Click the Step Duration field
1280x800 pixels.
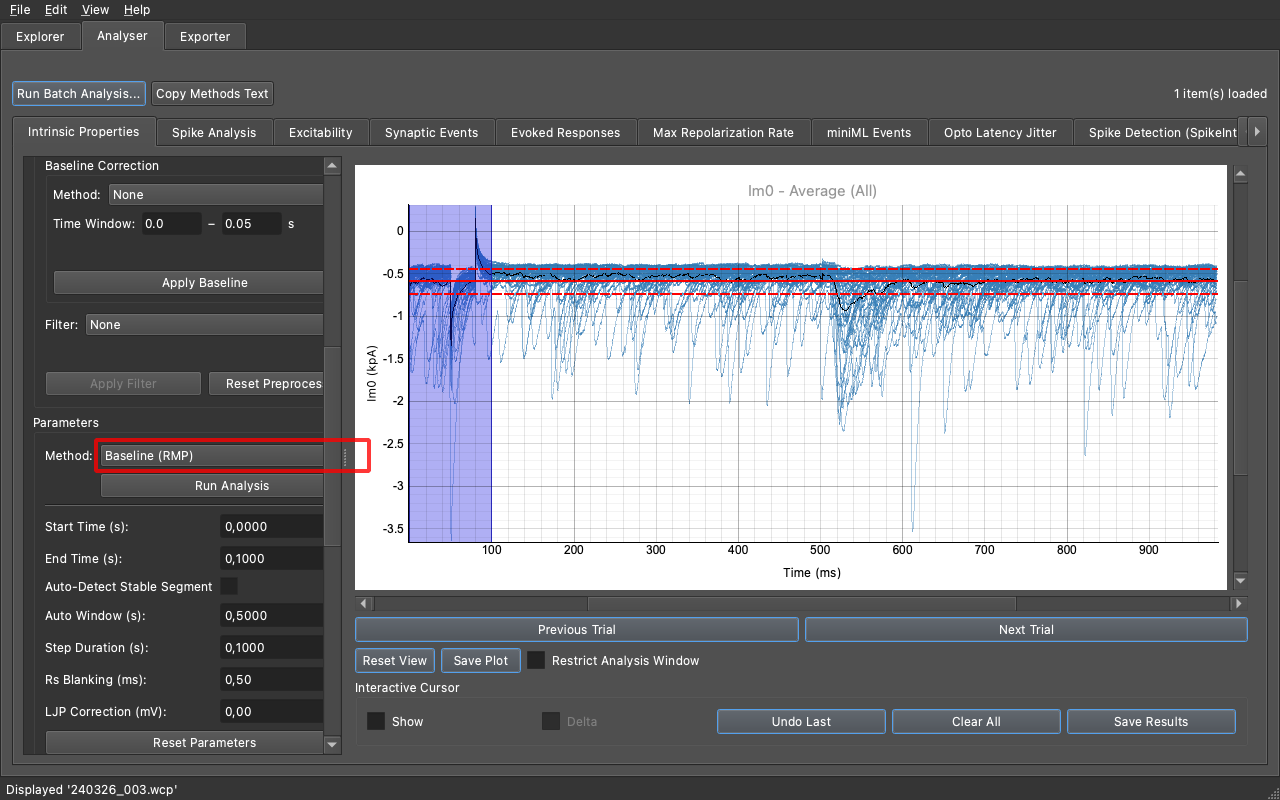(271, 648)
